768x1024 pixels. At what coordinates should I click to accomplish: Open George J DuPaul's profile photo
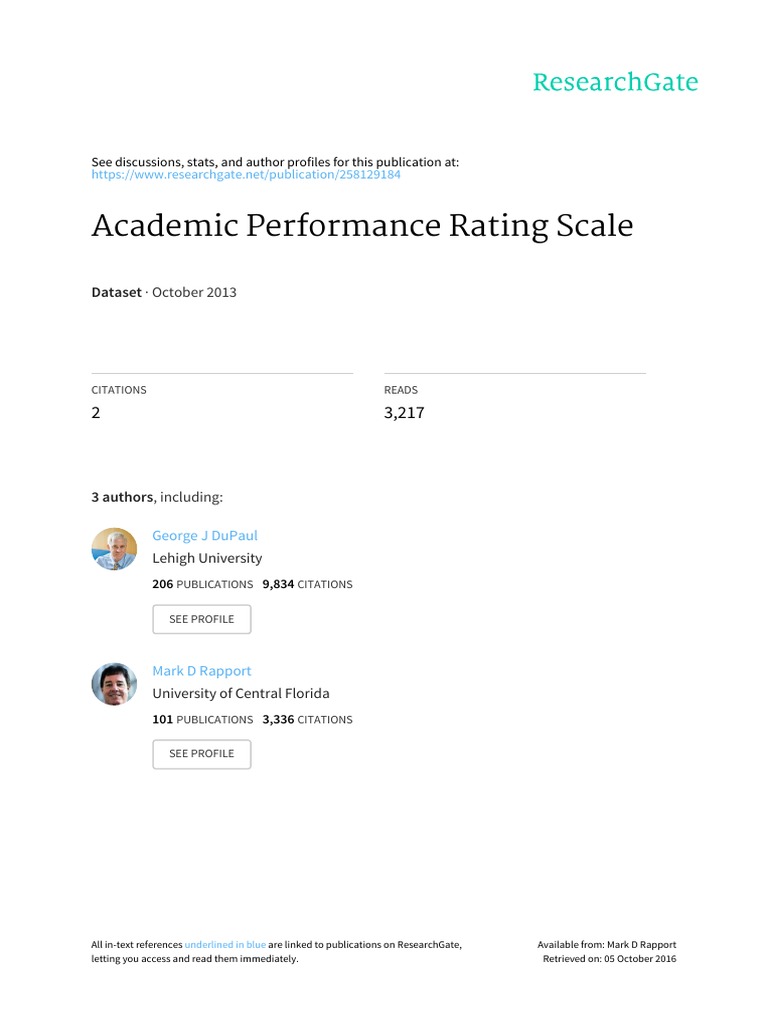point(114,550)
